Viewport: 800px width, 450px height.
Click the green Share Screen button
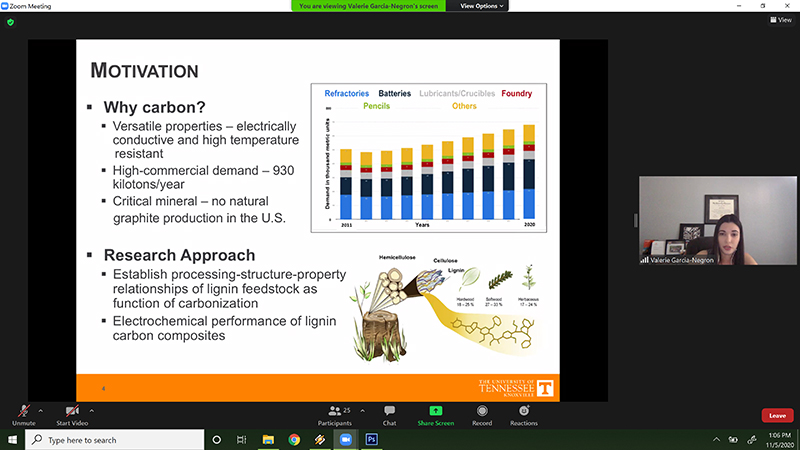435,415
